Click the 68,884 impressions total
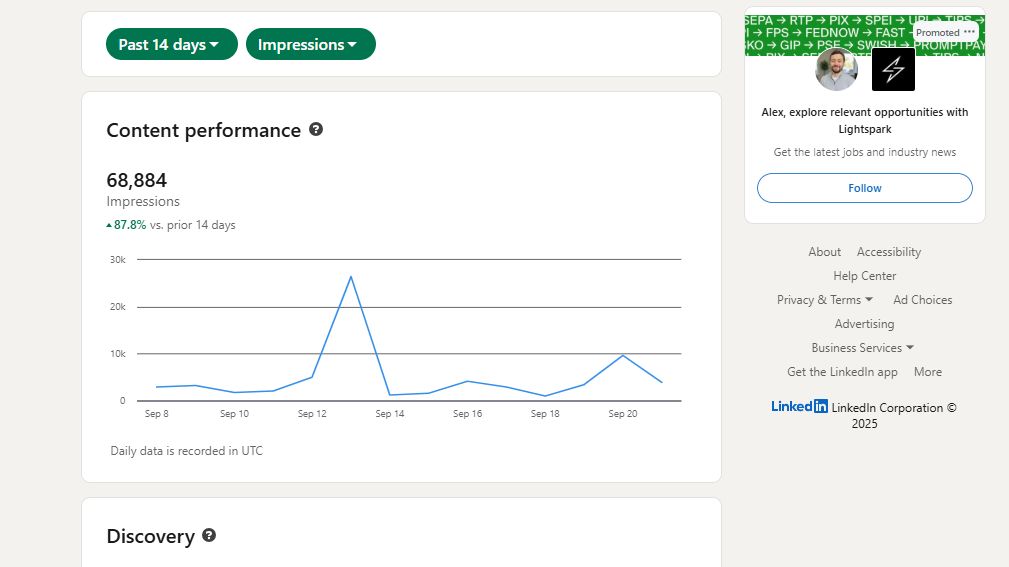1009x567 pixels. [136, 180]
